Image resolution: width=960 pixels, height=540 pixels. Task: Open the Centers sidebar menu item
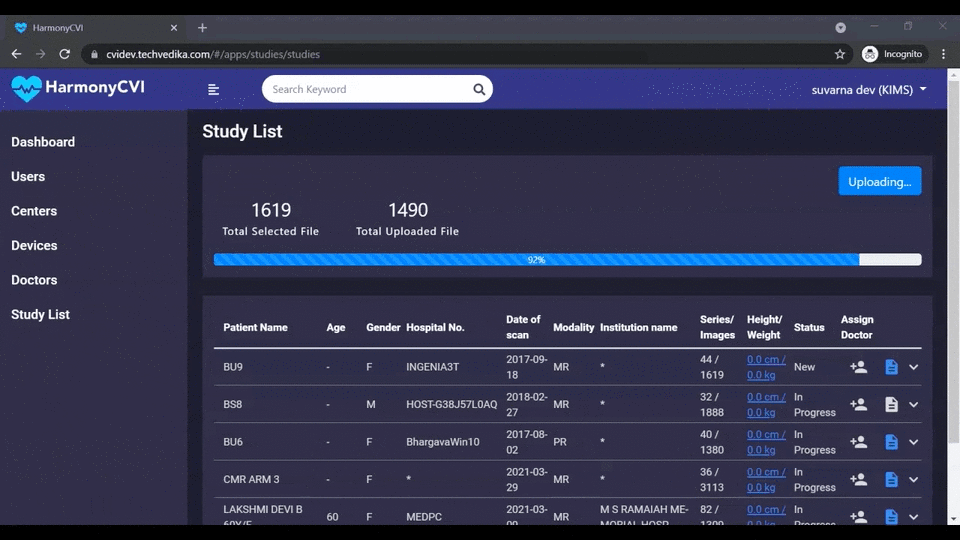pyautogui.click(x=34, y=211)
